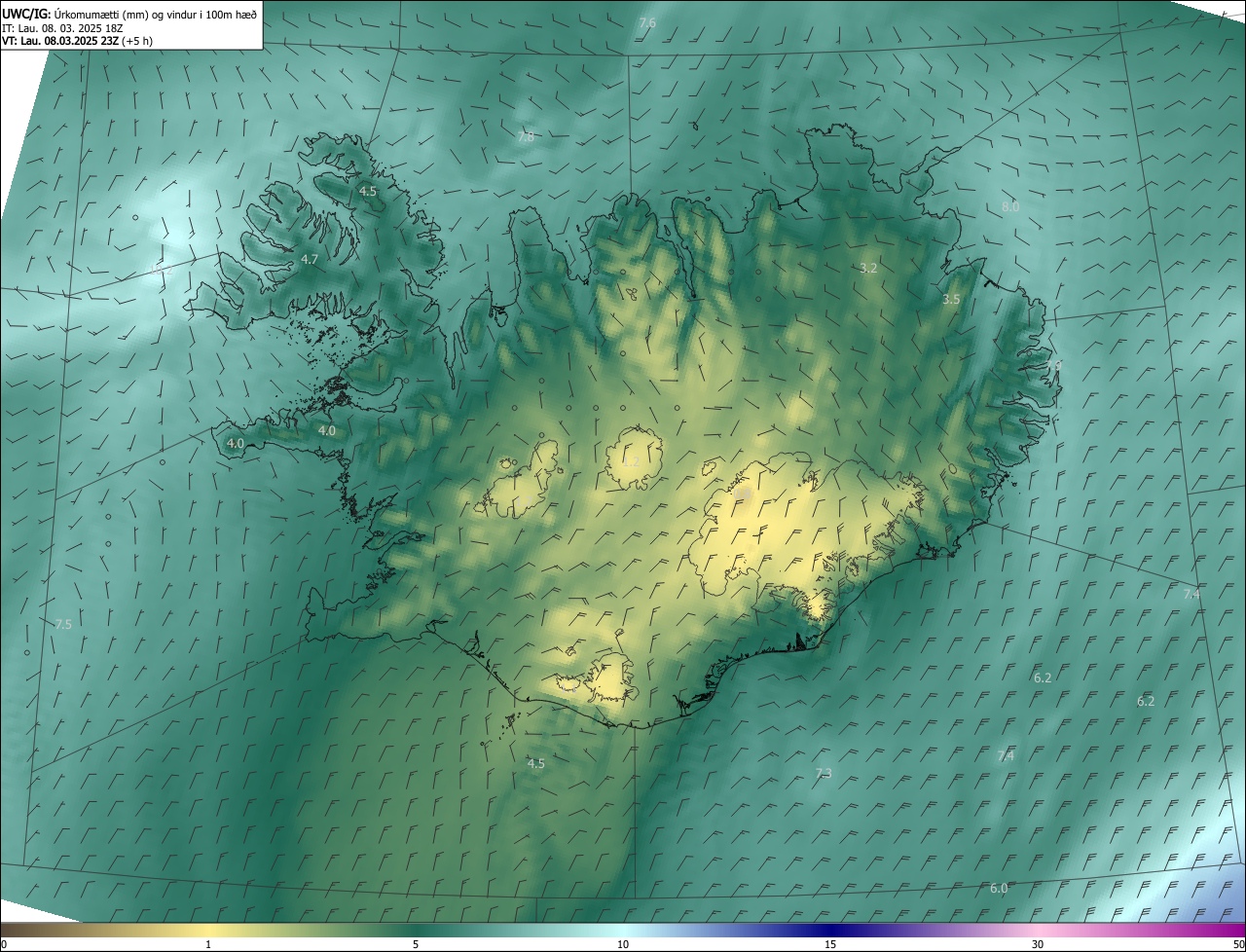
Task: Click the 4.7 value label in the Westfjords
Action: tap(310, 260)
